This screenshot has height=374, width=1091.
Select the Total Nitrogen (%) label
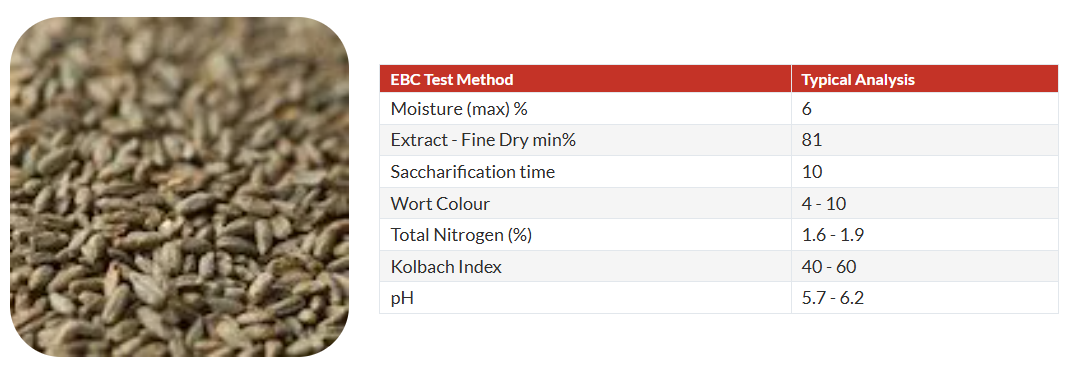point(461,235)
